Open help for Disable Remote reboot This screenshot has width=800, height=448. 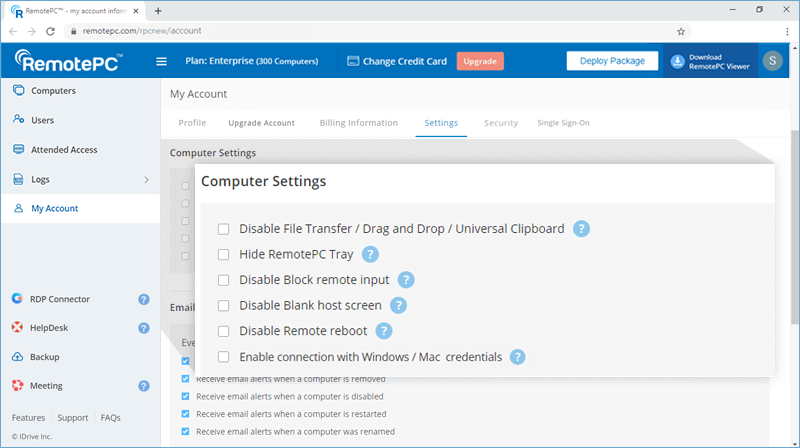tap(384, 331)
